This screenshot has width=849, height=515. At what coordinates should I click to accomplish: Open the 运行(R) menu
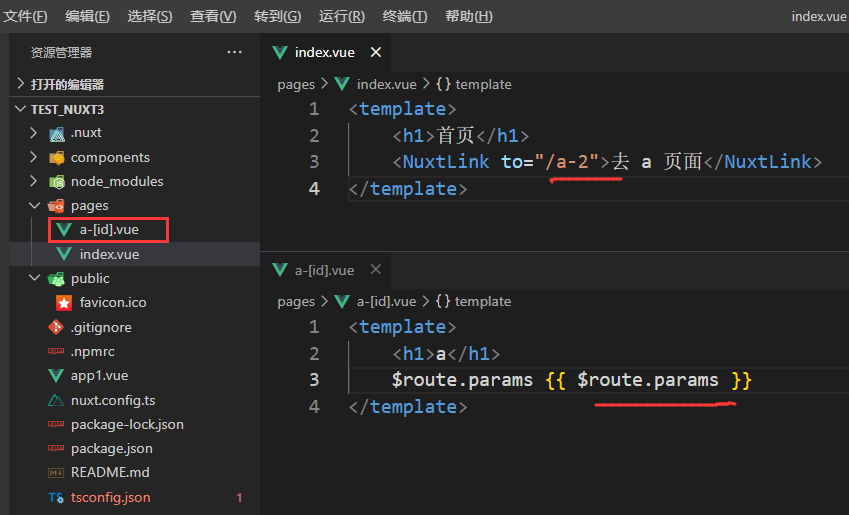pyautogui.click(x=342, y=16)
